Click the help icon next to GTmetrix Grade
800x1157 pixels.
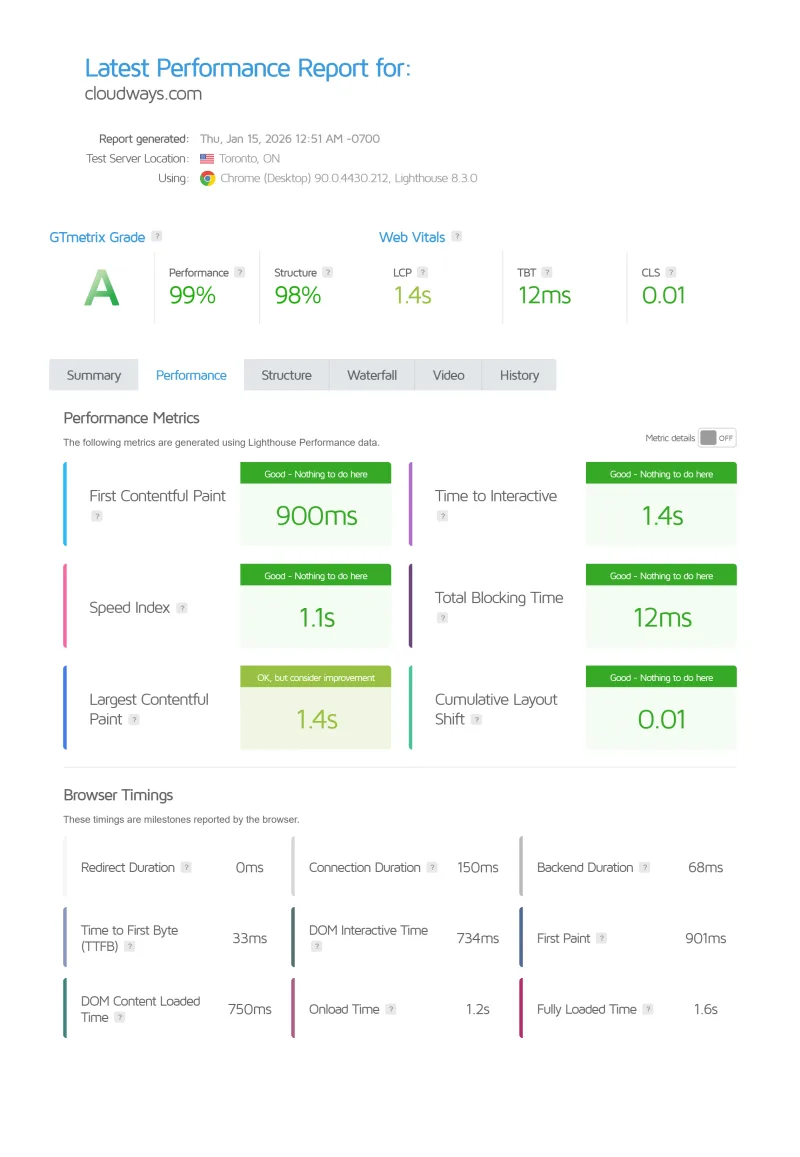[x=156, y=236]
